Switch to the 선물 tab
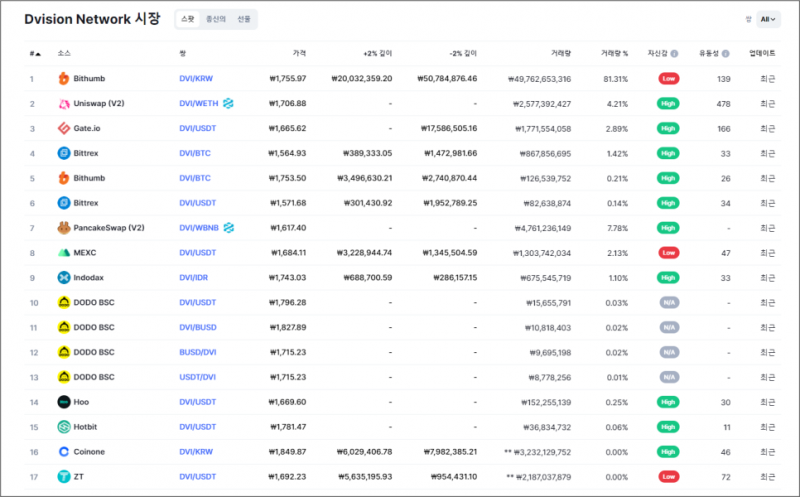 [x=244, y=19]
